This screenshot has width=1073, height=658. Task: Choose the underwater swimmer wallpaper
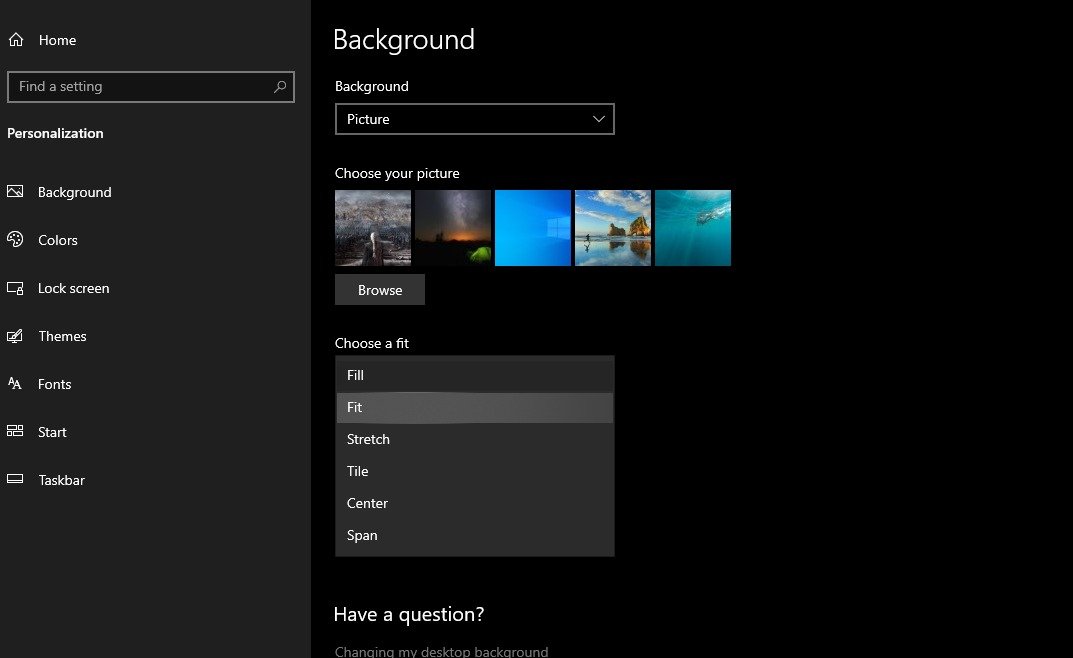(693, 228)
